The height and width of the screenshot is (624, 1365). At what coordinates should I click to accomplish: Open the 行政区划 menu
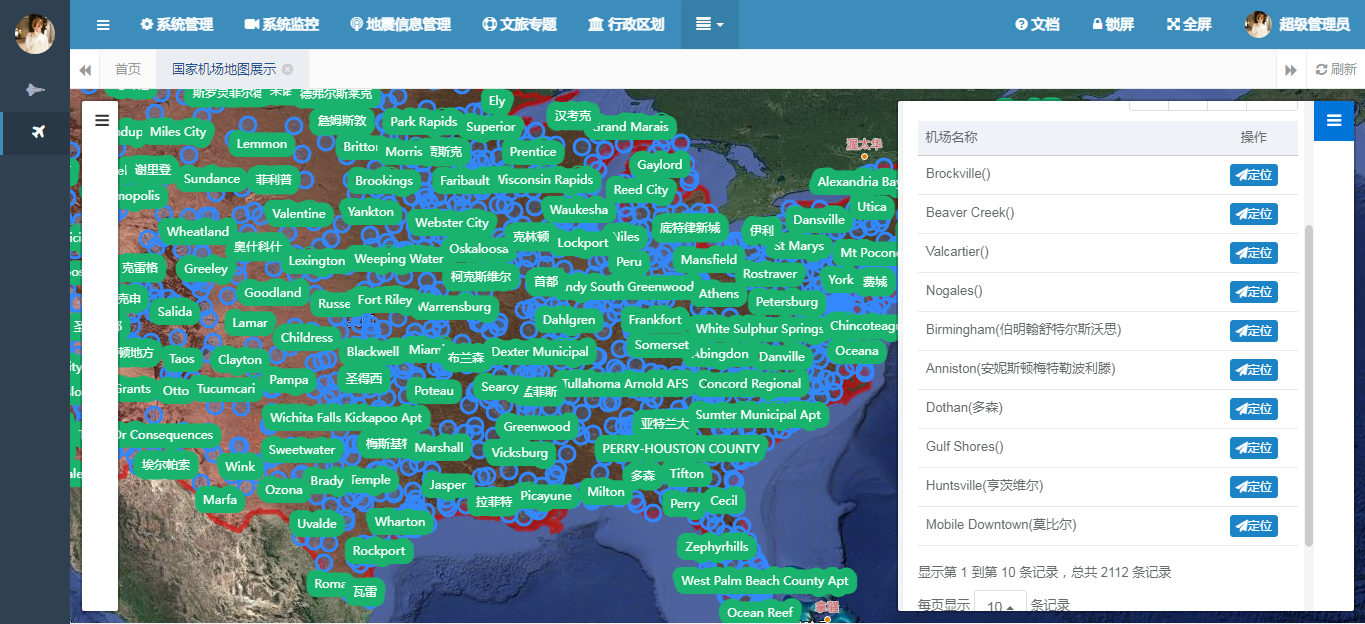(626, 24)
